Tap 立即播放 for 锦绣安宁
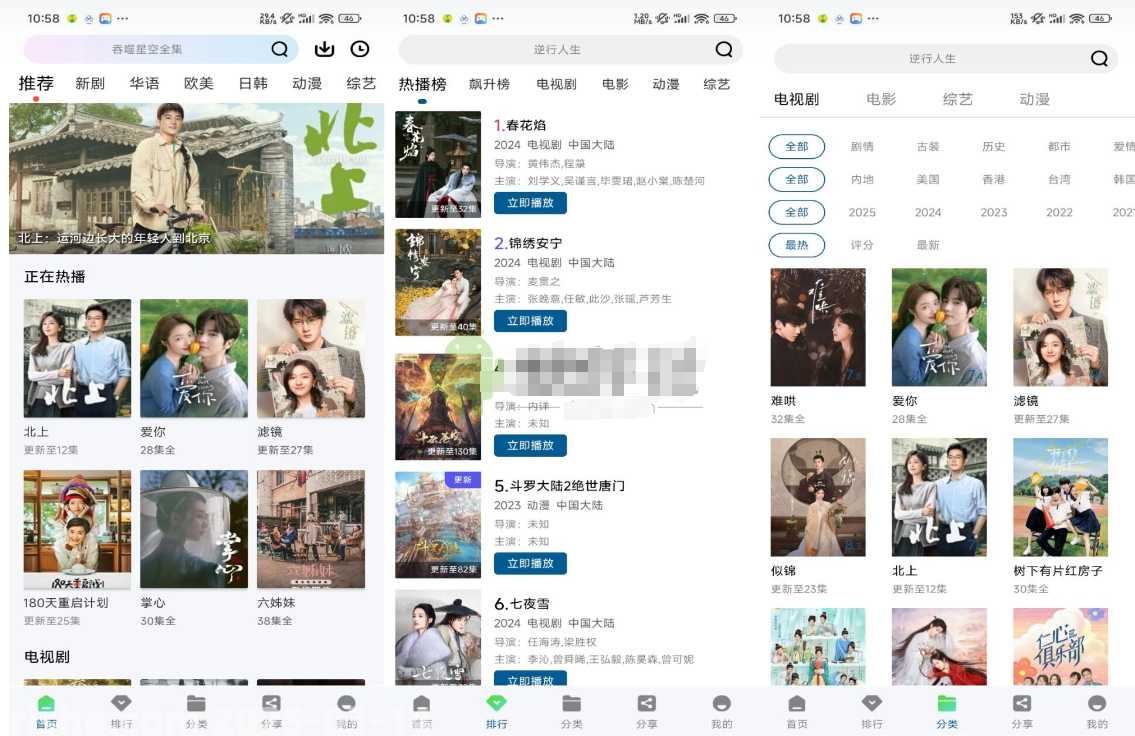1135x736 pixels. click(530, 321)
